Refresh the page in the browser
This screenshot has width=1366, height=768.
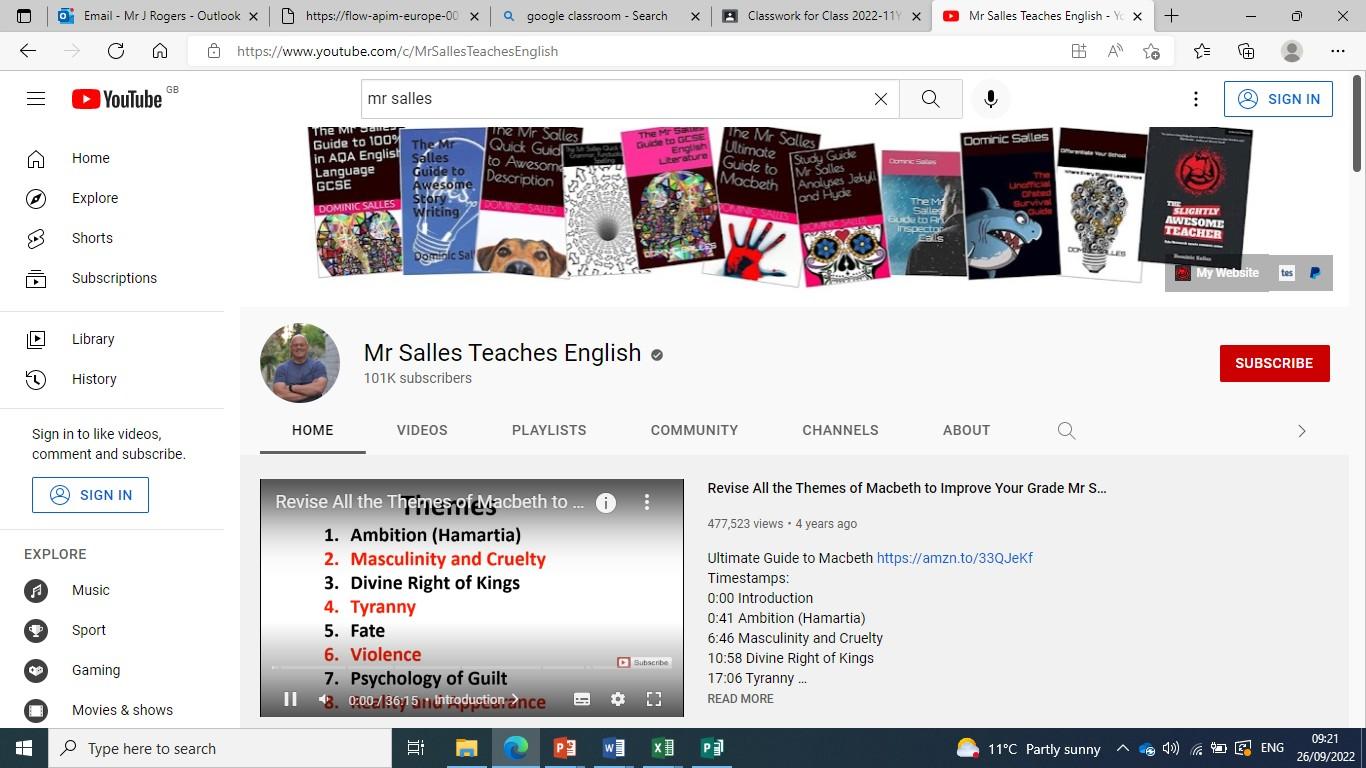coord(116,51)
